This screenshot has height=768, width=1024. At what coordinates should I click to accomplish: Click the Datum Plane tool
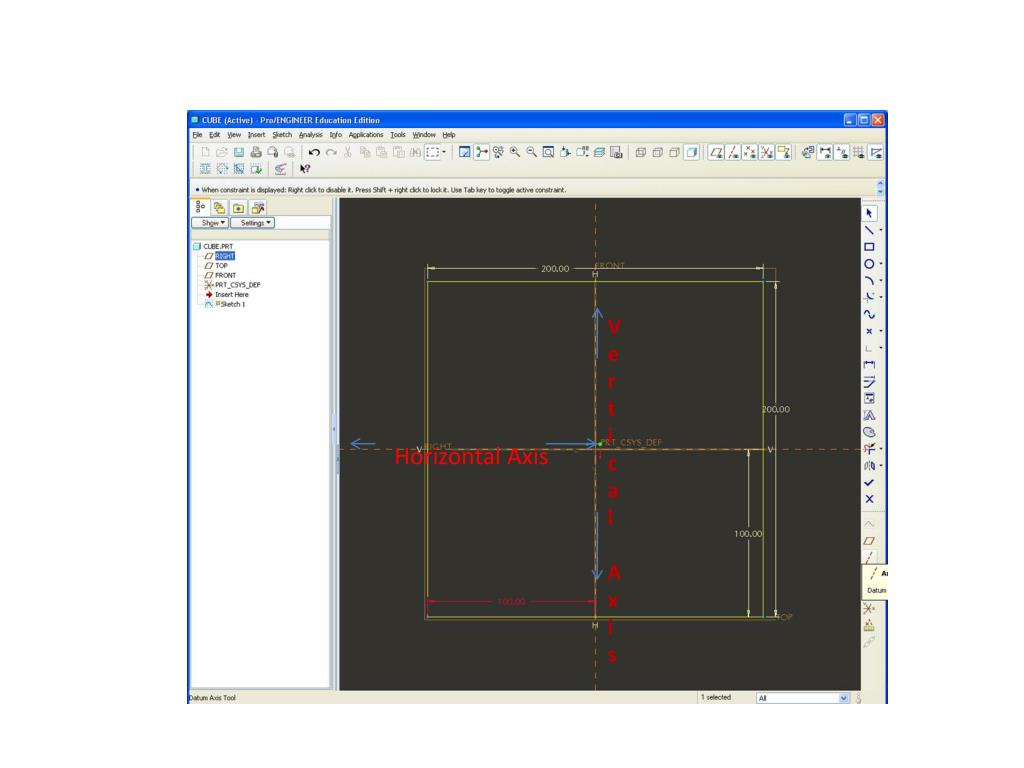(869, 541)
